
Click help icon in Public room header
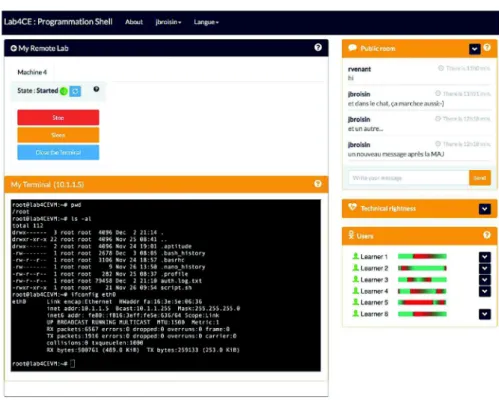tap(487, 47)
